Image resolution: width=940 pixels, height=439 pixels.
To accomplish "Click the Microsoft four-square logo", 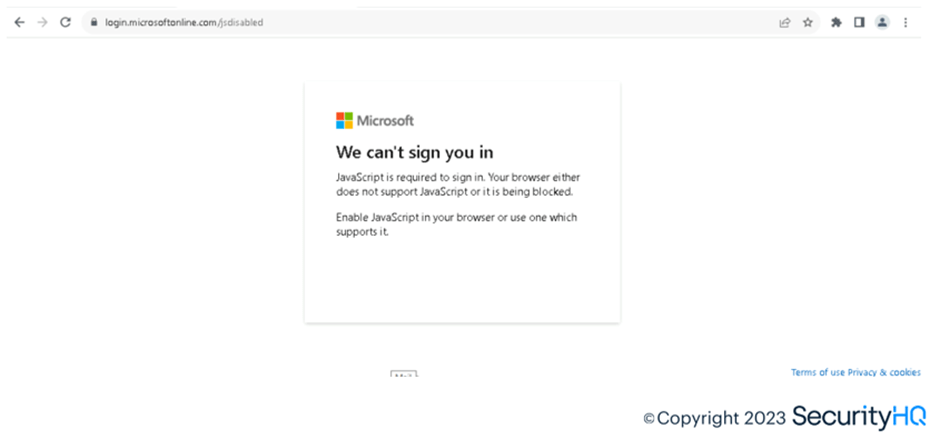I will point(344,121).
